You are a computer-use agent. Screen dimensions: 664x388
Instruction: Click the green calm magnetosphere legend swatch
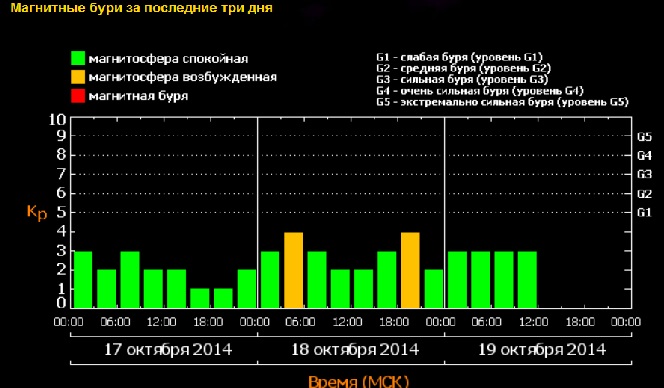[x=78, y=58]
